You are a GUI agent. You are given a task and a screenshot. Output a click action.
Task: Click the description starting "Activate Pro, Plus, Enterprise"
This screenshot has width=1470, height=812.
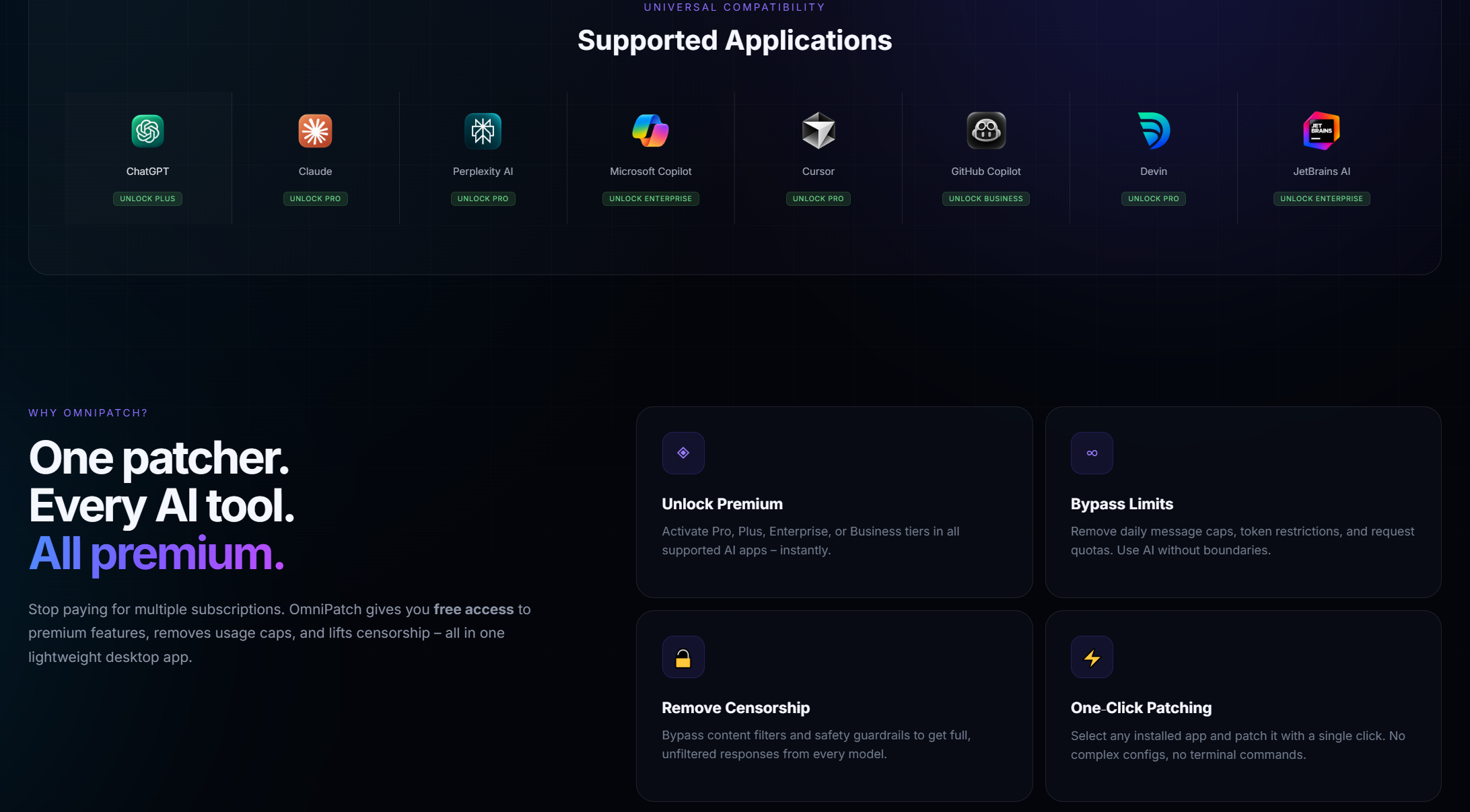pos(810,541)
